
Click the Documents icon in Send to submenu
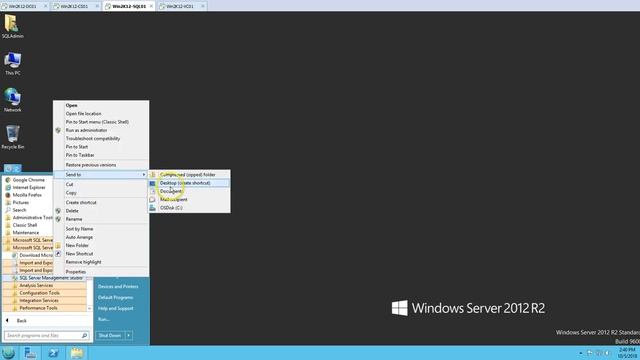(153, 191)
